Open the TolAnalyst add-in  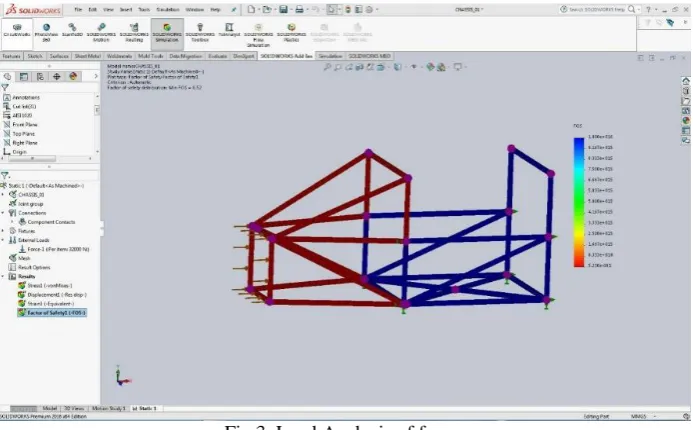click(x=229, y=30)
